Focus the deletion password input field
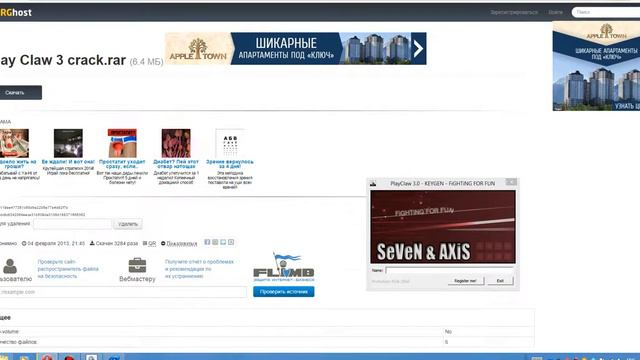 pos(72,224)
